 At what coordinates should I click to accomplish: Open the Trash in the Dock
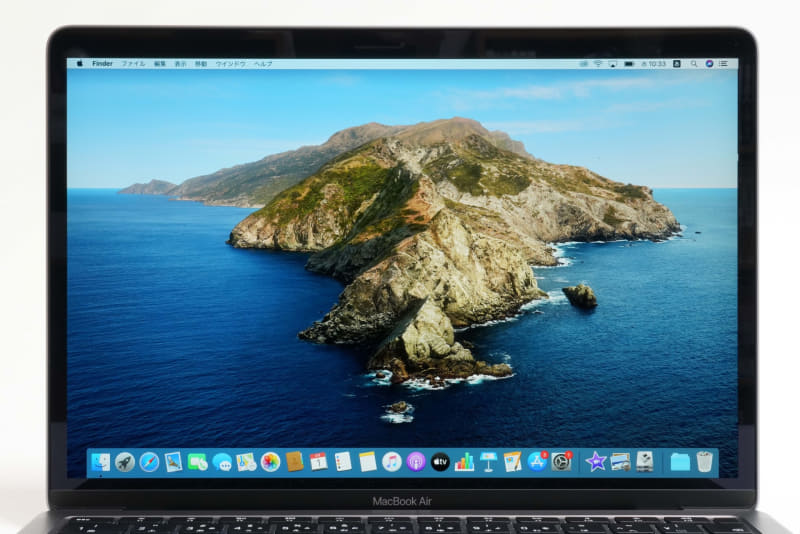(705, 462)
